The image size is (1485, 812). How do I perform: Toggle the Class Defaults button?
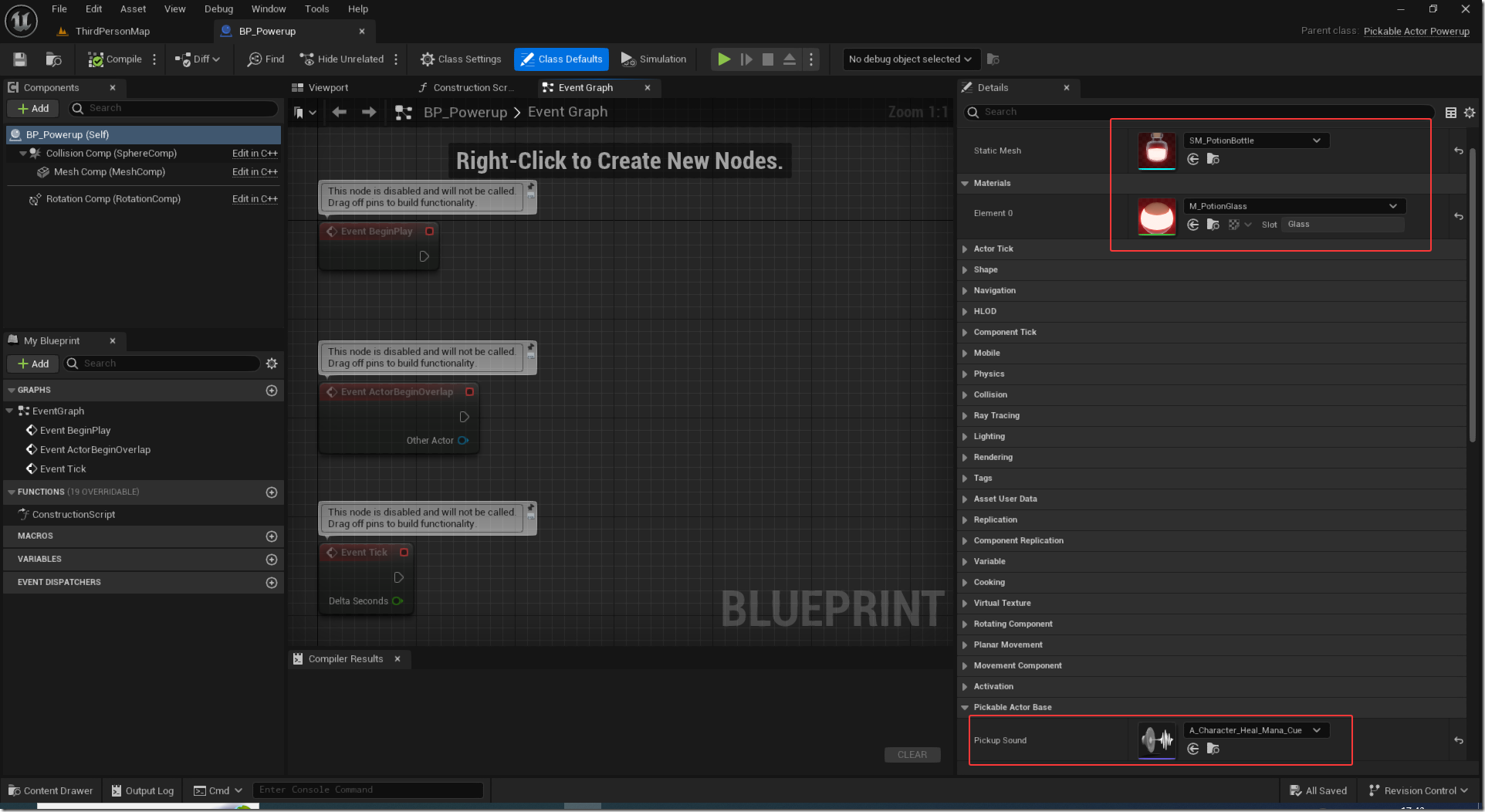[x=561, y=59]
